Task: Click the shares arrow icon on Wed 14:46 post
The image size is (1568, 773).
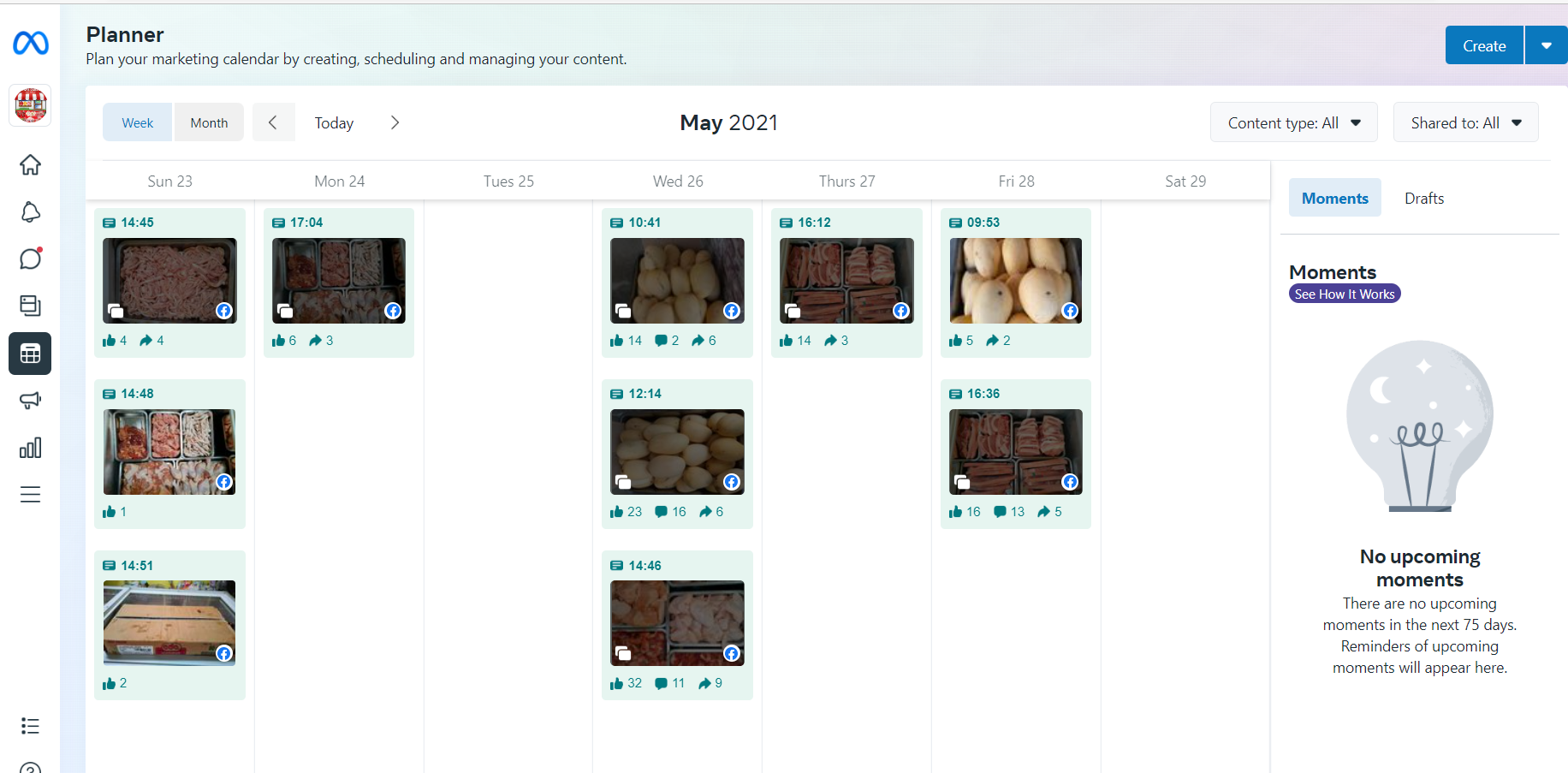Action: 705,683
